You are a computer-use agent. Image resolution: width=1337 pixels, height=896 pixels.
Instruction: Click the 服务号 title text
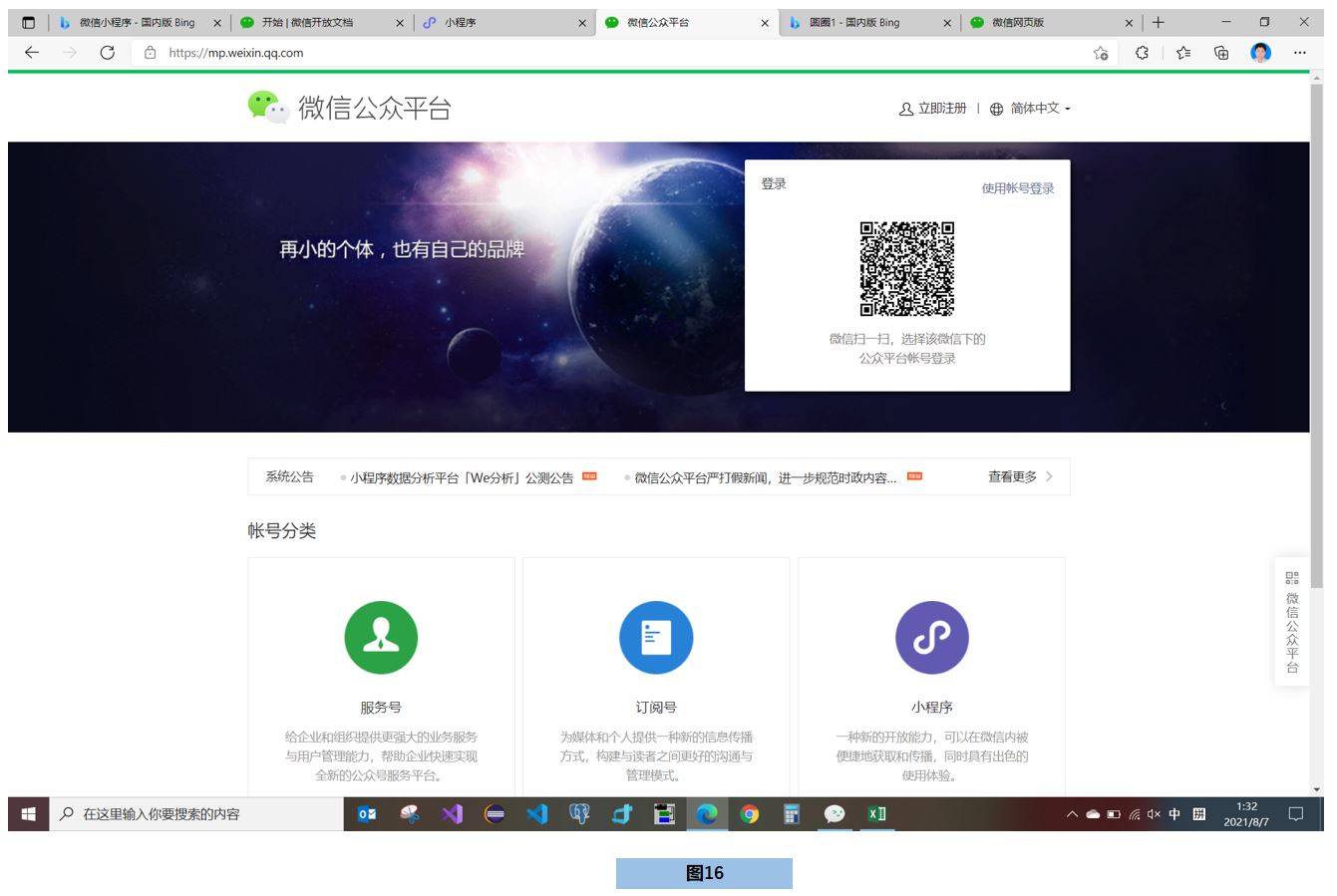click(x=381, y=708)
